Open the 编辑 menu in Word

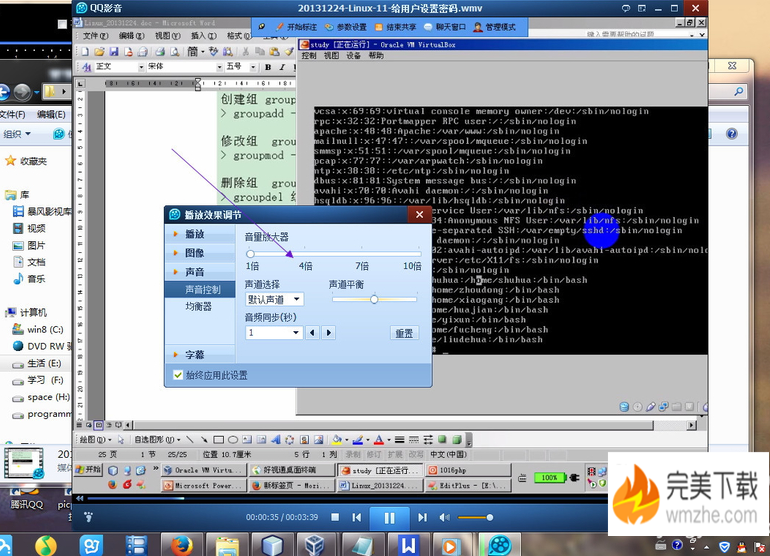point(132,36)
